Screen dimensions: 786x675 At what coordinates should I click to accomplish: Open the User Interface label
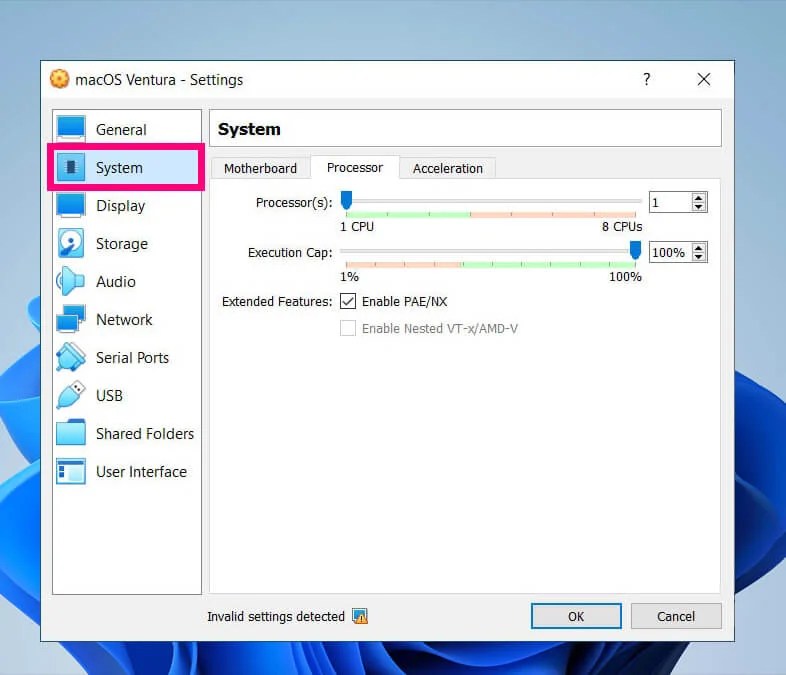141,472
